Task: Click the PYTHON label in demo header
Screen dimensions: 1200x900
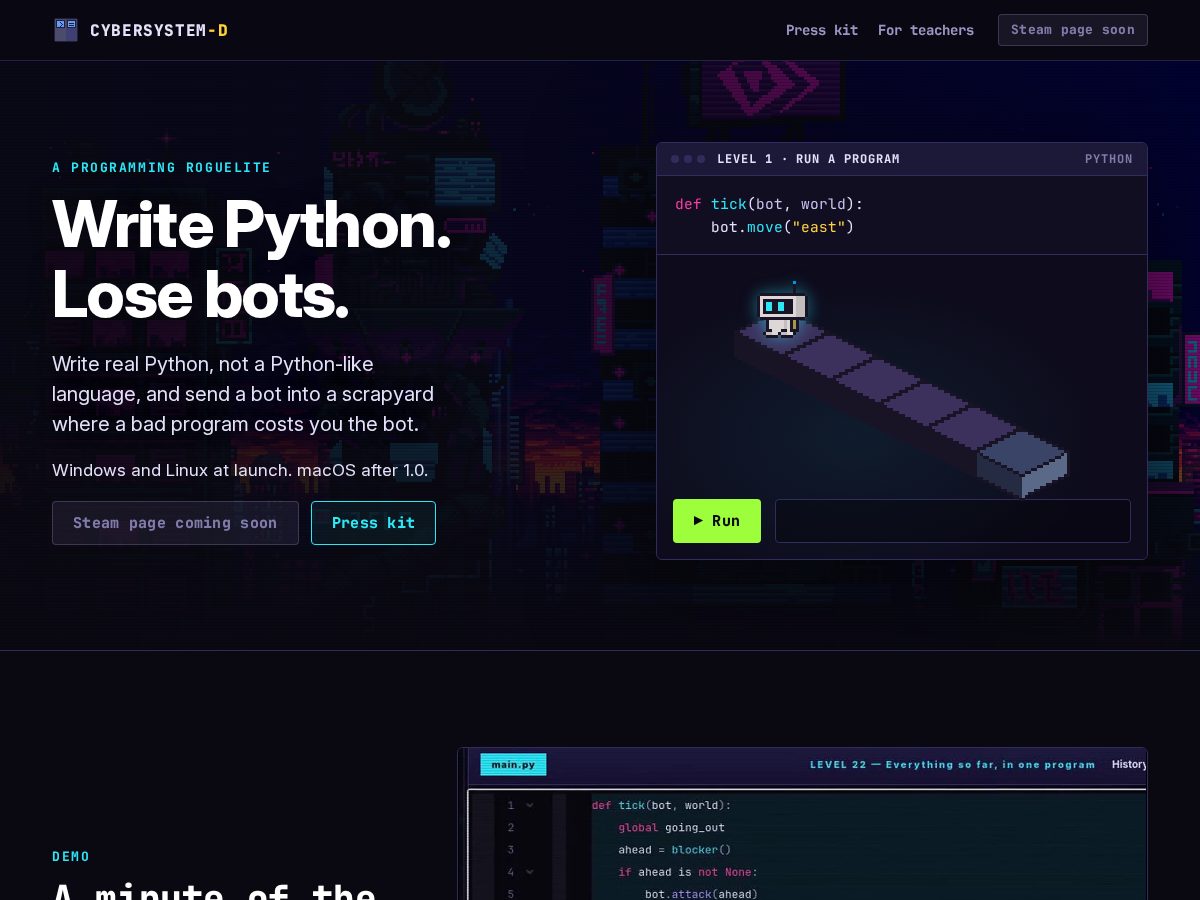Action: 1109,159
